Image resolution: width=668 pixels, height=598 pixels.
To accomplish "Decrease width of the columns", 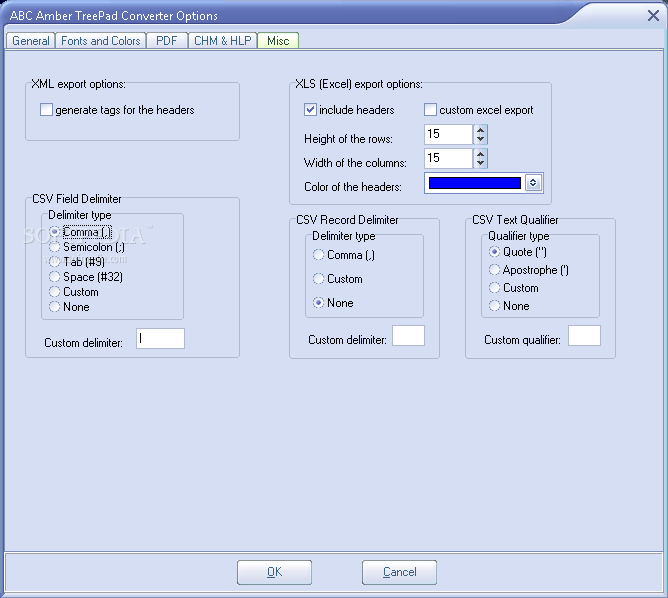I will pos(481,163).
